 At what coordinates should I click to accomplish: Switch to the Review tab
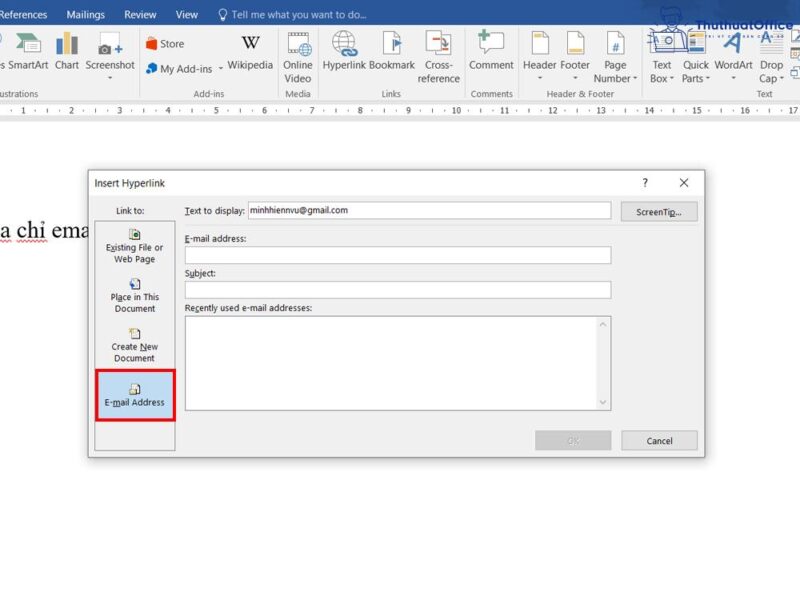click(x=140, y=14)
